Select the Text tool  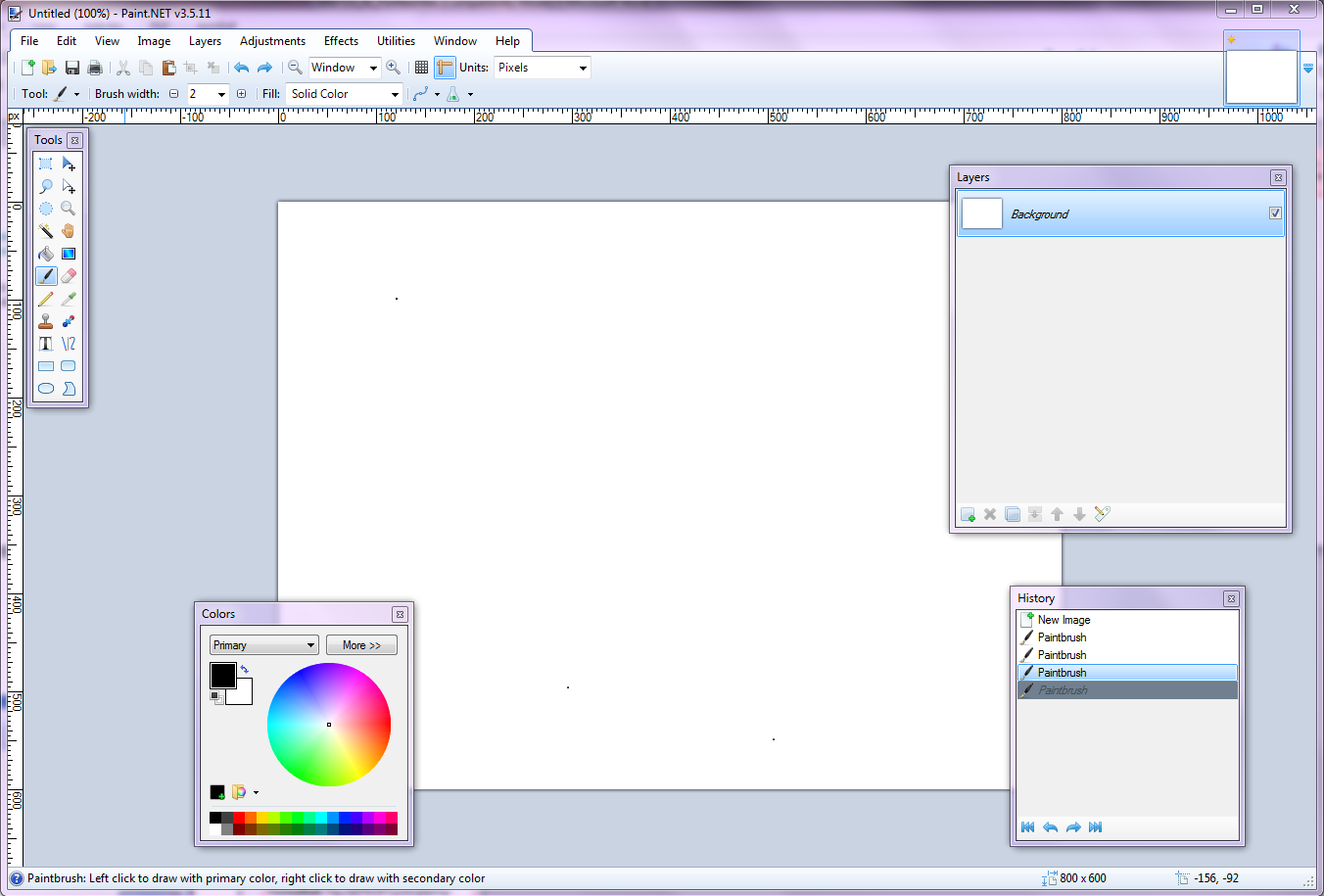[46, 344]
